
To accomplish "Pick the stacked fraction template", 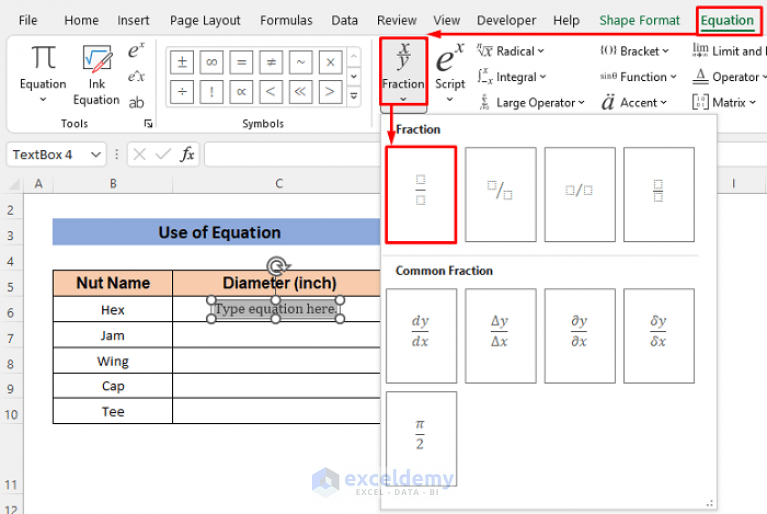I will point(421,194).
